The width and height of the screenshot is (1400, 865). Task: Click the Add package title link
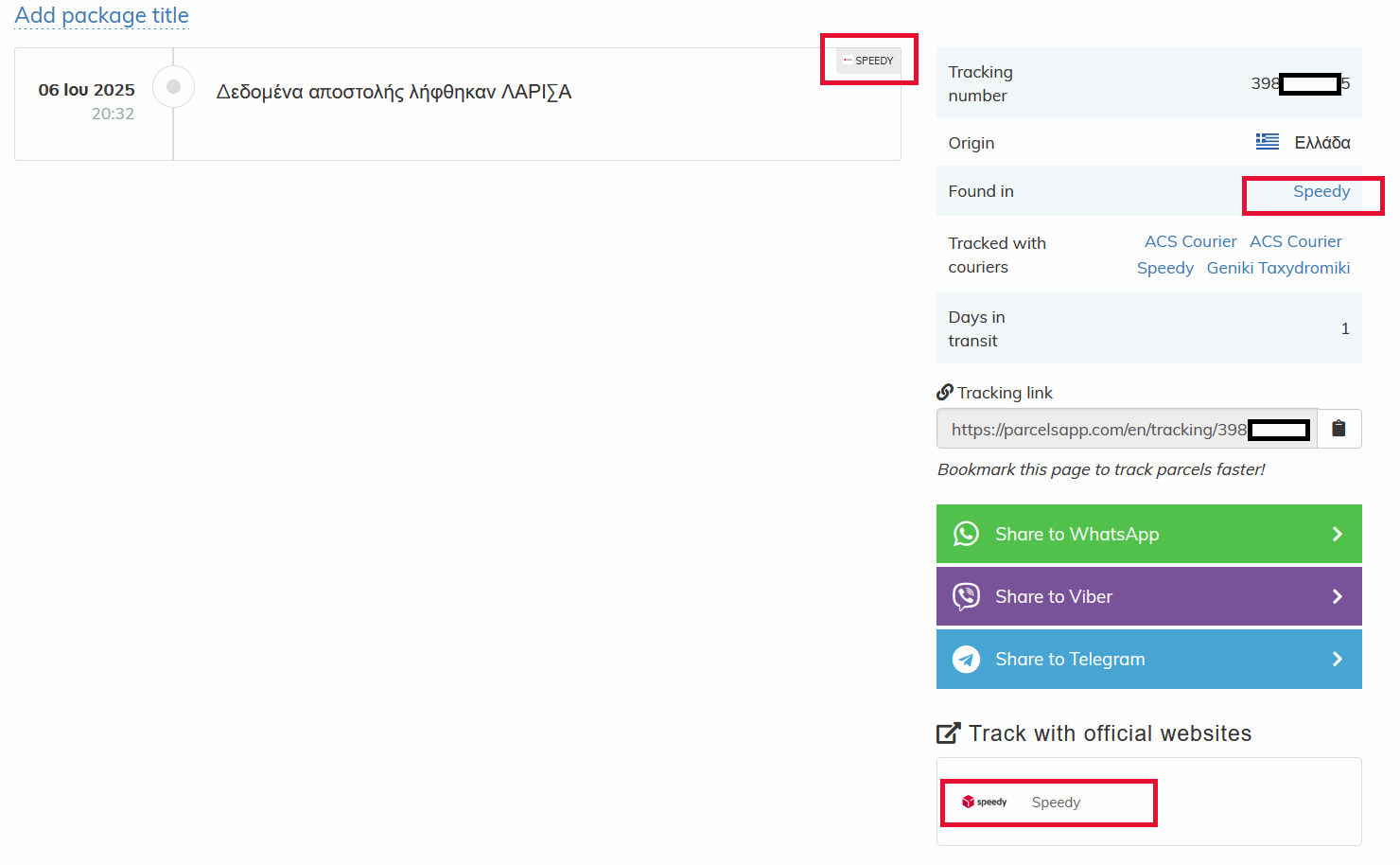coord(101,15)
